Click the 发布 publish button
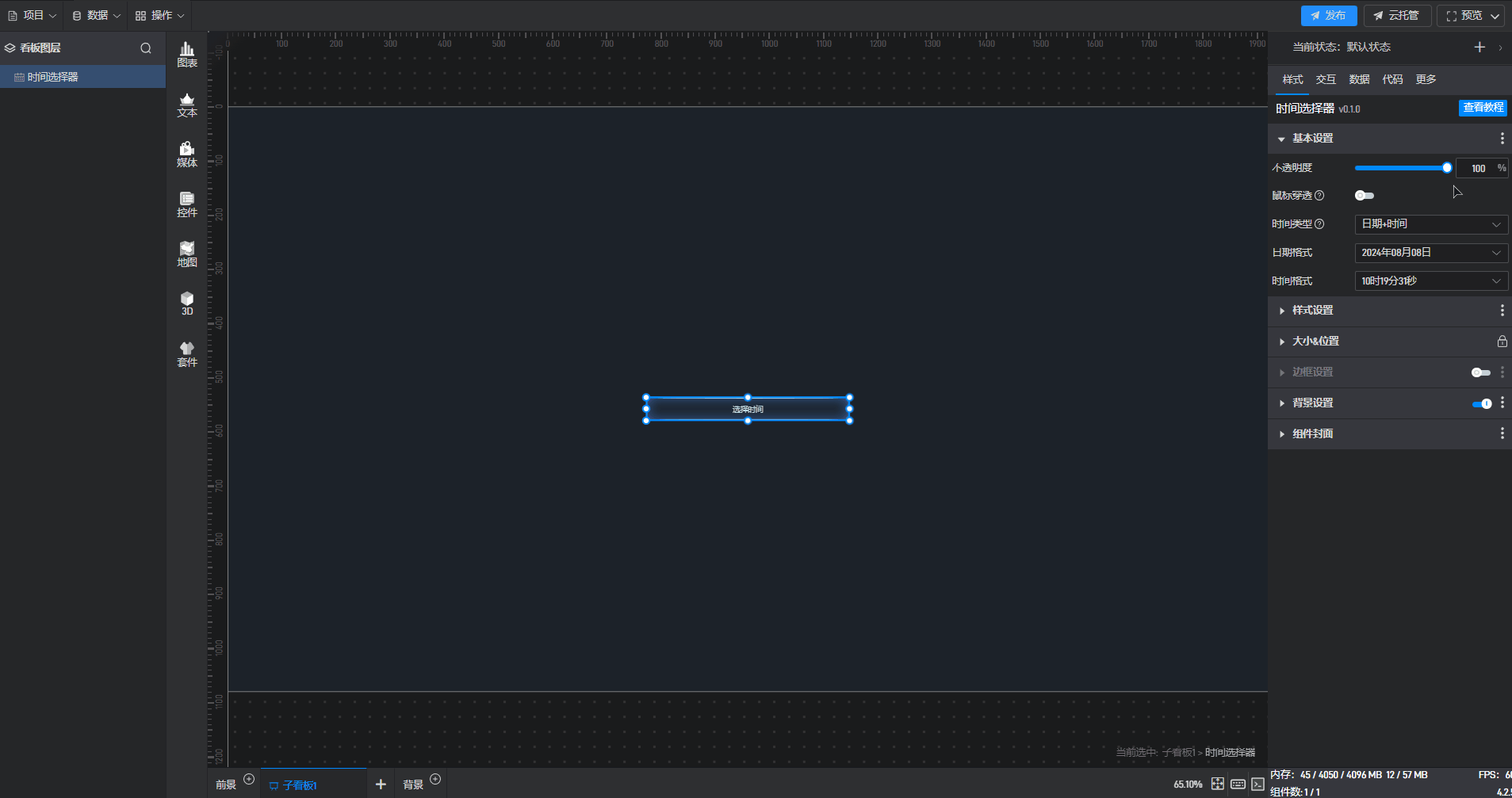Screen dimensions: 1512x798 point(1329,16)
